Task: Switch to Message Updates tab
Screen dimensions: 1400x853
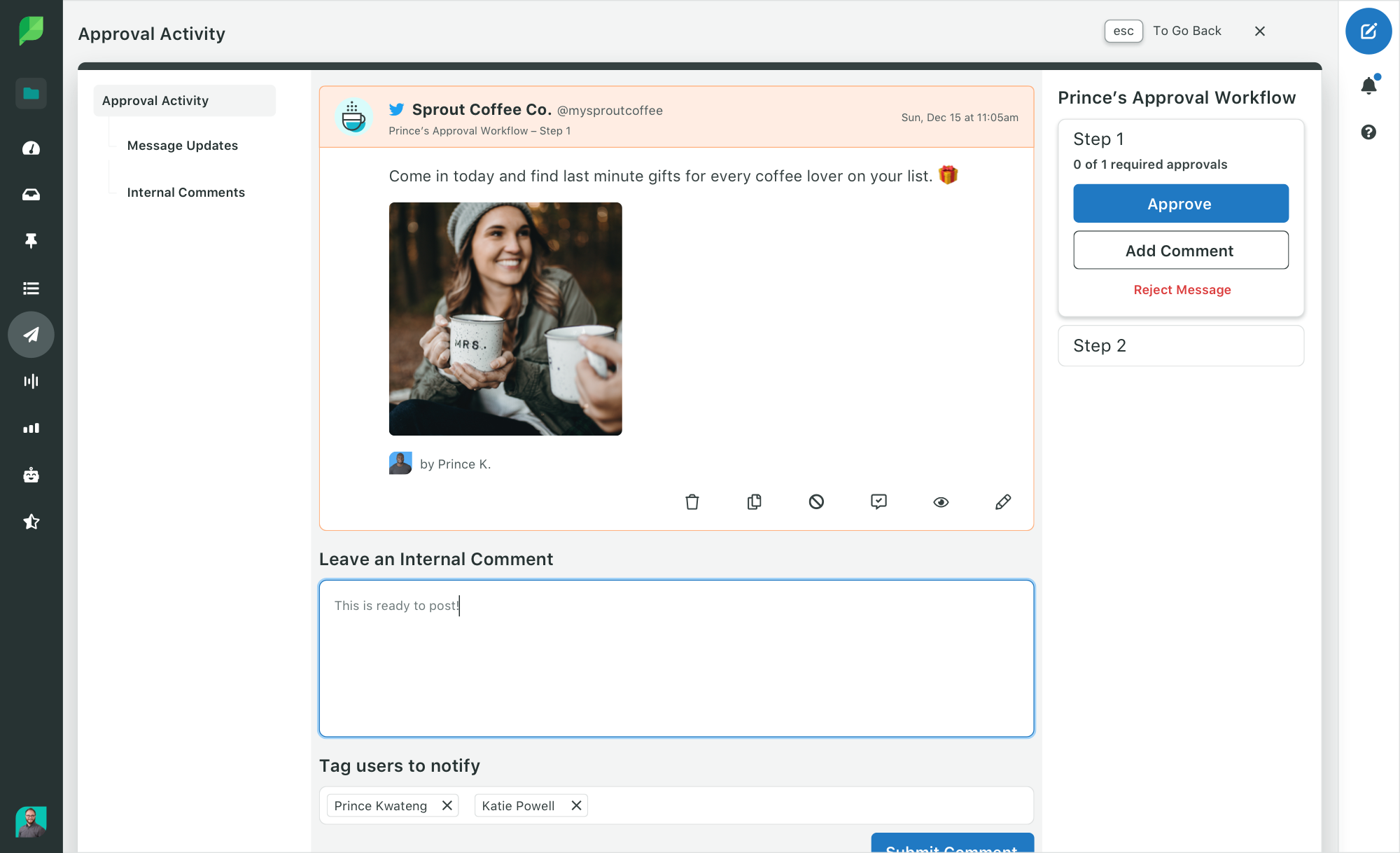Action: [x=183, y=145]
